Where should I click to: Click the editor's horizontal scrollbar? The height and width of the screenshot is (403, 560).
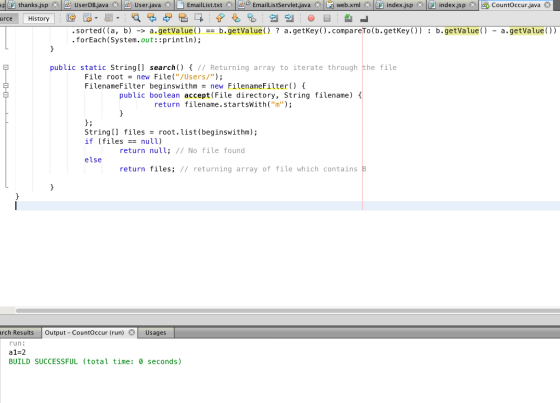click(288, 310)
